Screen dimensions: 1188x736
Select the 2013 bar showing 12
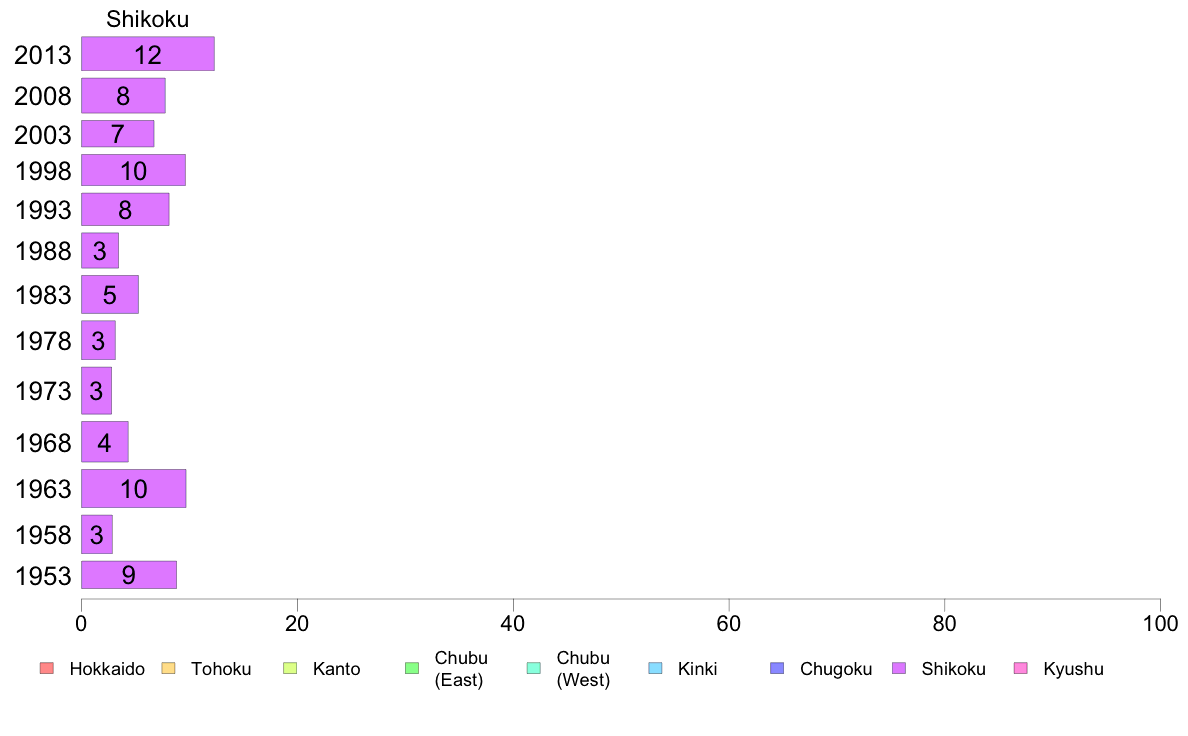point(148,54)
